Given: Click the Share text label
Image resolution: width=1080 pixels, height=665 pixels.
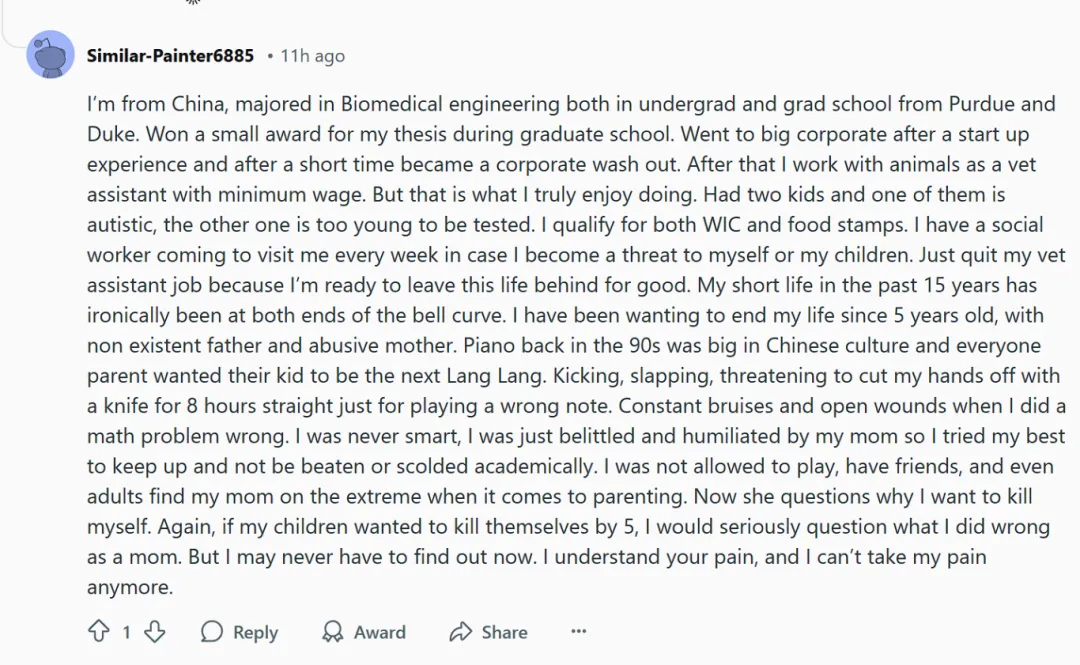Looking at the screenshot, I should click(504, 632).
